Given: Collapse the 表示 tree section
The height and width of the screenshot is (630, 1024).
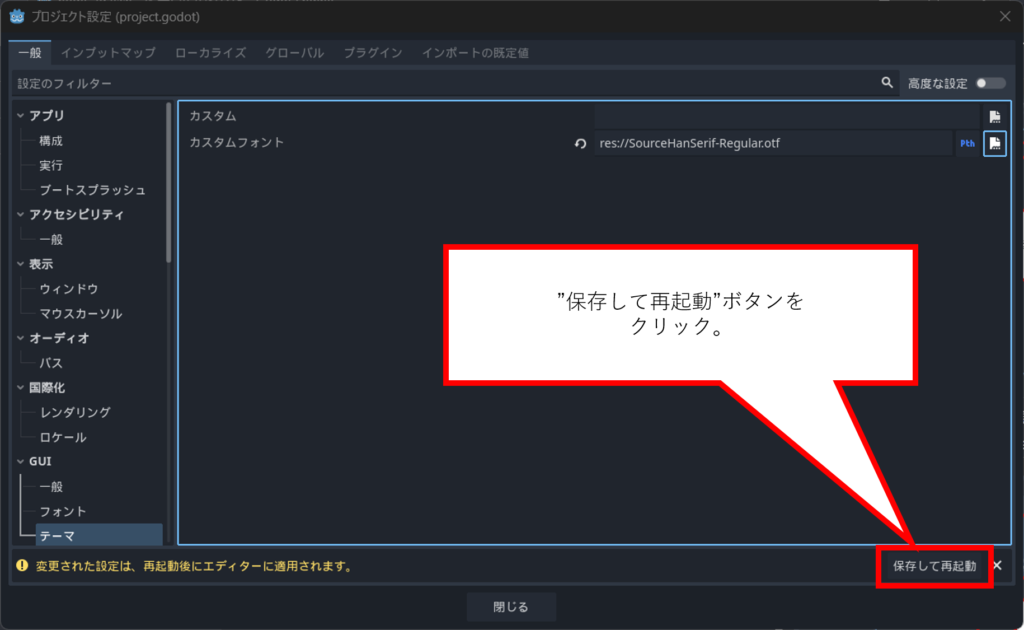Looking at the screenshot, I should point(21,264).
